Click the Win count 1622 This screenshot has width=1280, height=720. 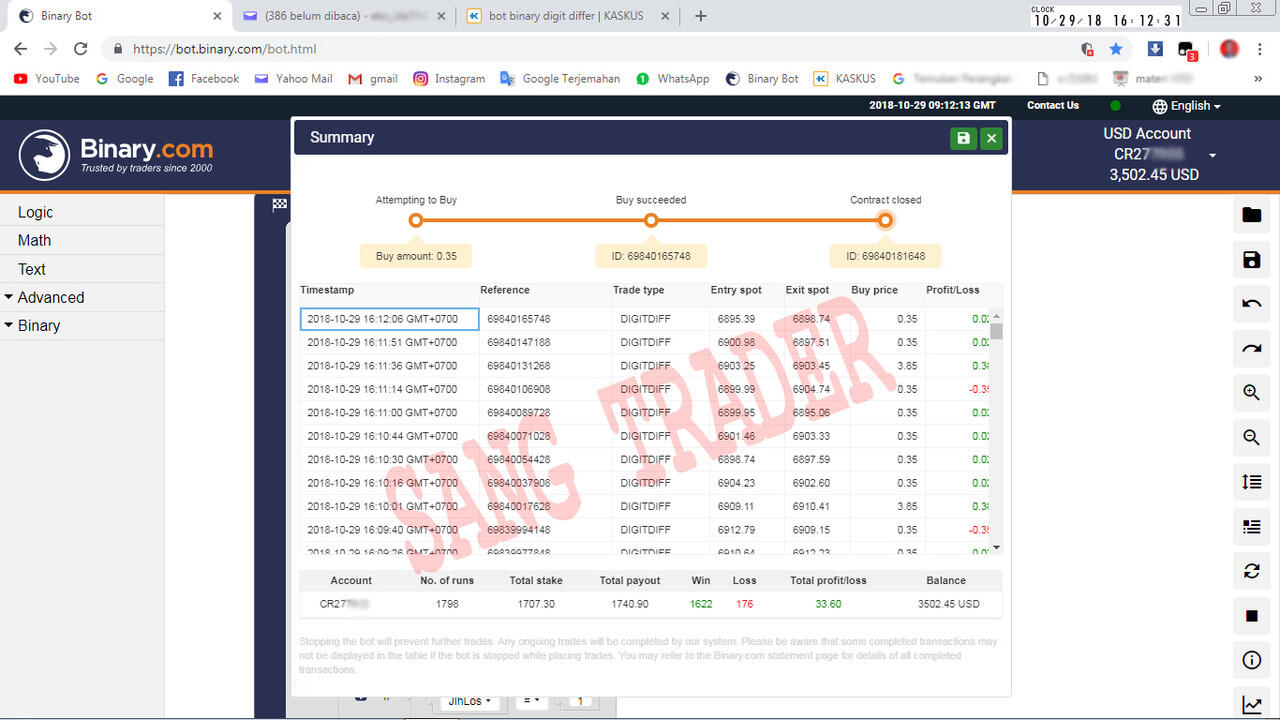tap(701, 604)
